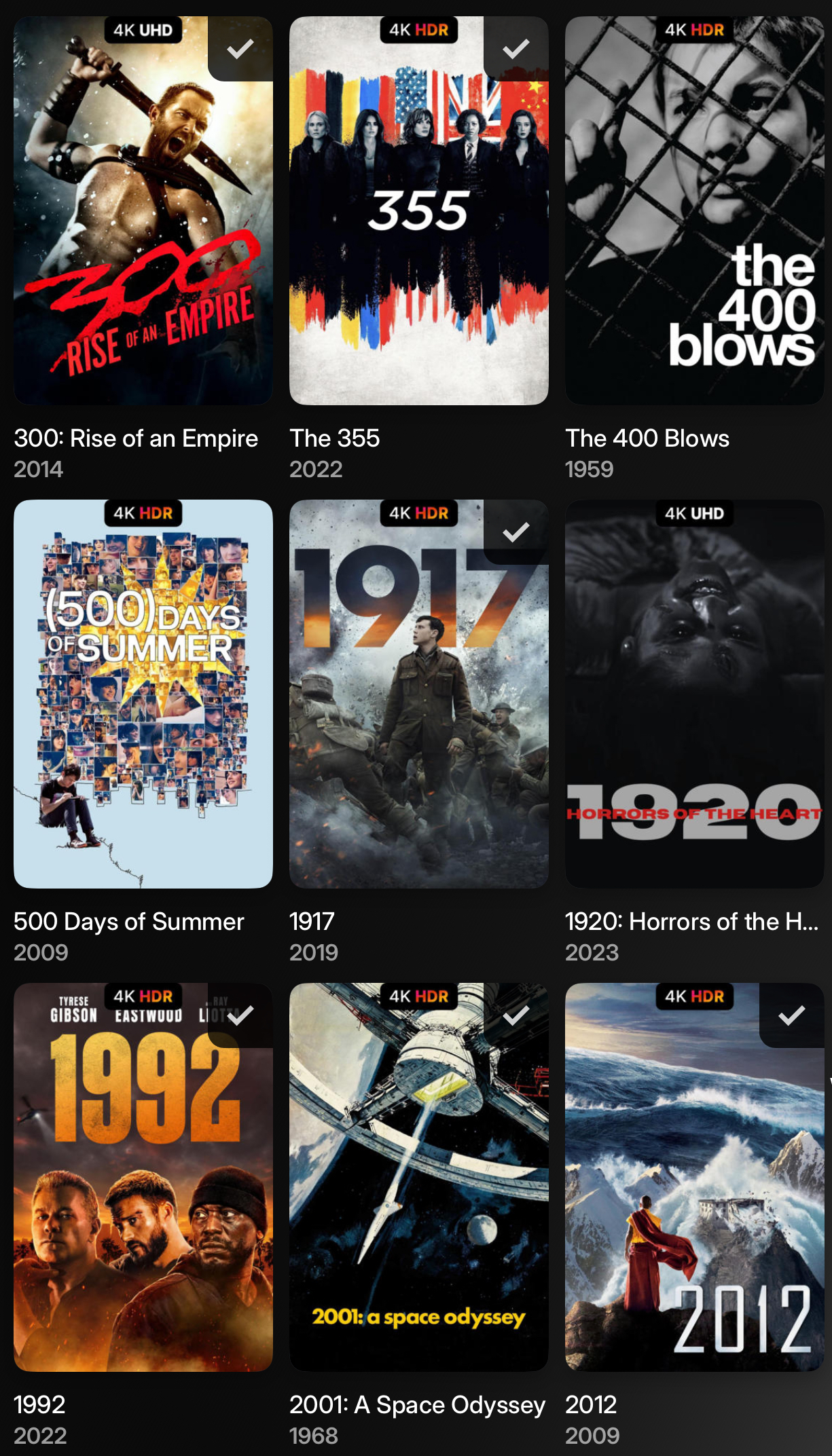The height and width of the screenshot is (1456, 832).
Task: Click watched checkmark on 2001: A Space Odyssey
Action: pos(516,1015)
